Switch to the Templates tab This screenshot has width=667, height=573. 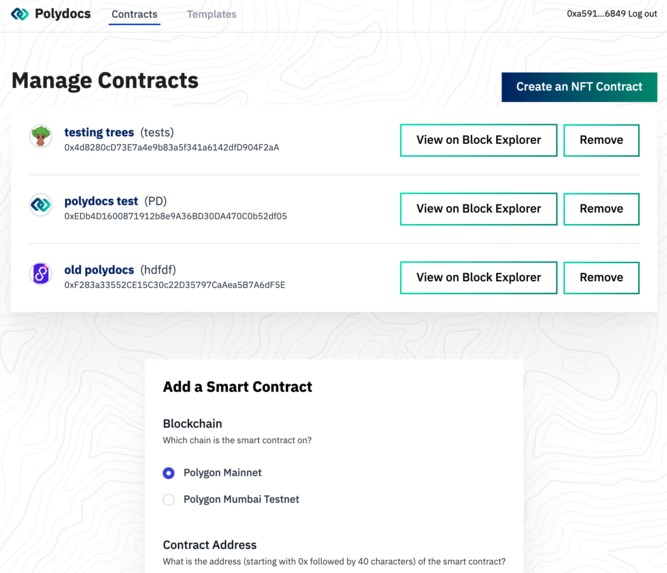pos(211,14)
